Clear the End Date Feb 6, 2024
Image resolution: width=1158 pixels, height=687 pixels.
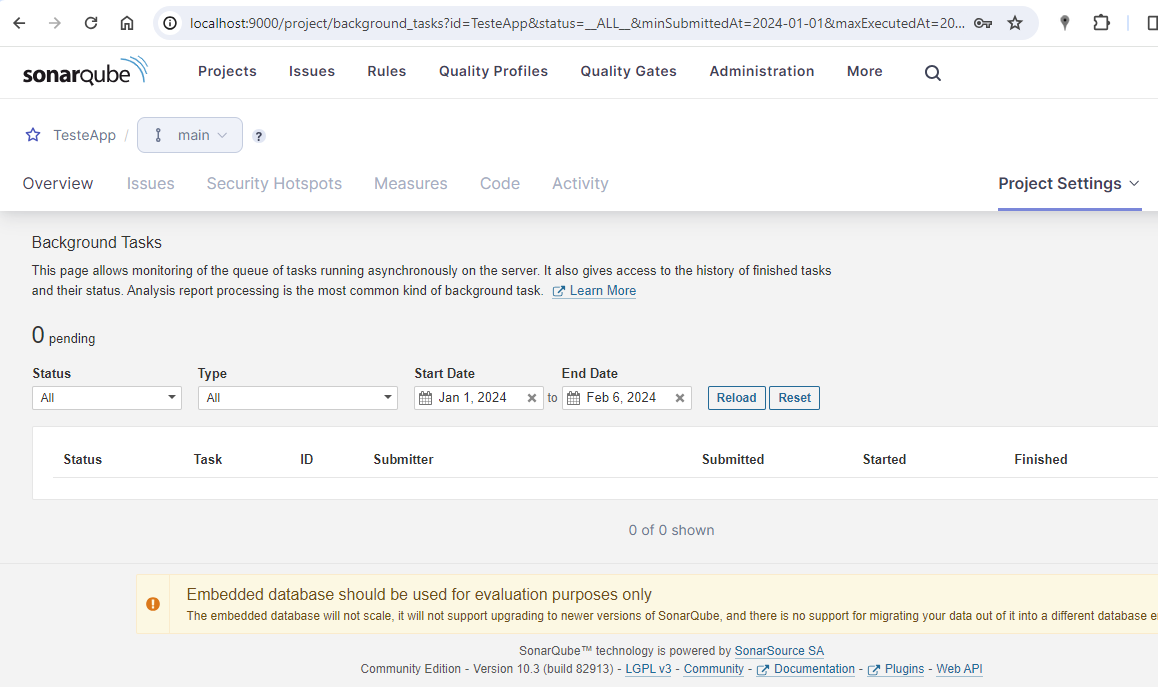(x=679, y=398)
